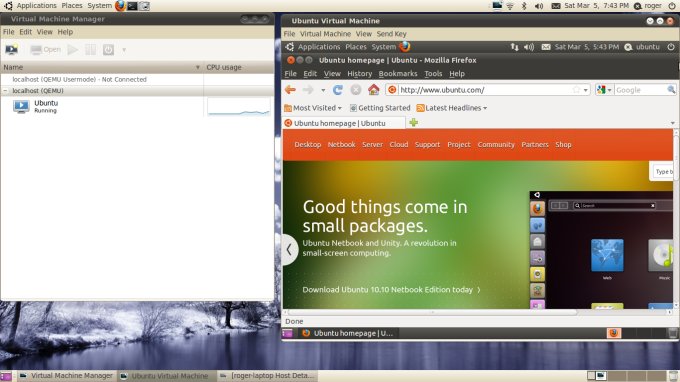
Task: Click the Ubuntu VM CPU usage graph
Action: pyautogui.click(x=239, y=106)
